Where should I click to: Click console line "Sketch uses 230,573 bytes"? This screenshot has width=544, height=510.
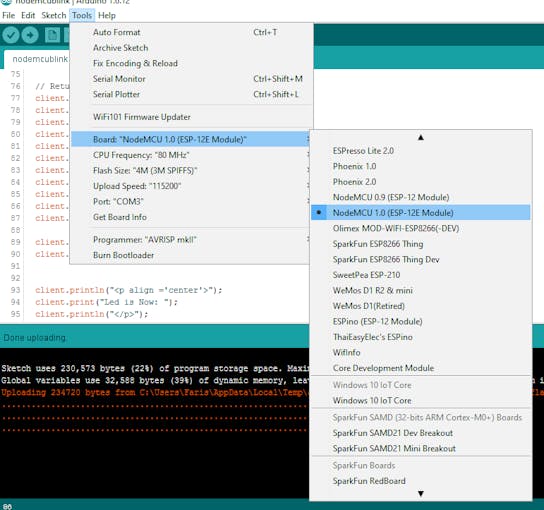155,368
